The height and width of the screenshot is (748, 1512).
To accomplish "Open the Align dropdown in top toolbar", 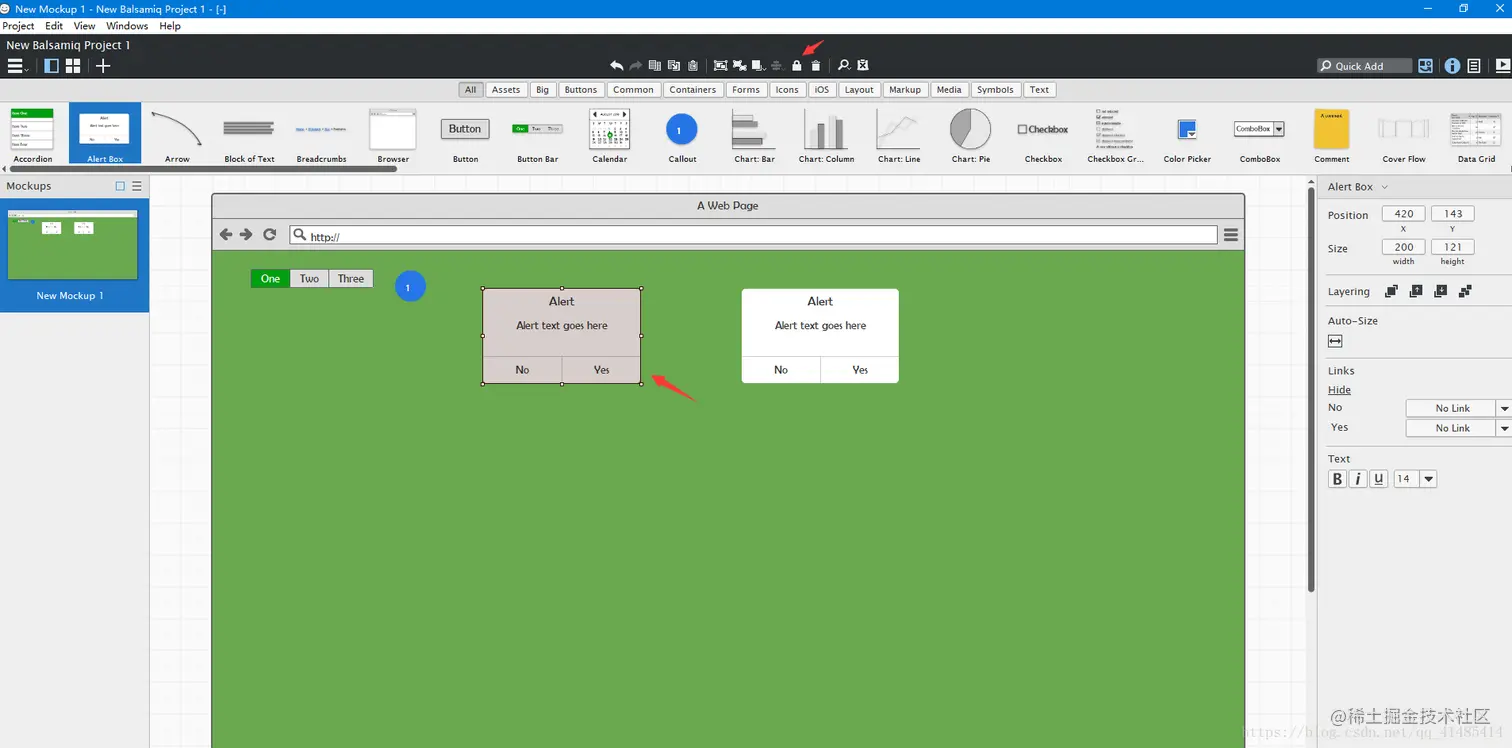I will pos(777,65).
